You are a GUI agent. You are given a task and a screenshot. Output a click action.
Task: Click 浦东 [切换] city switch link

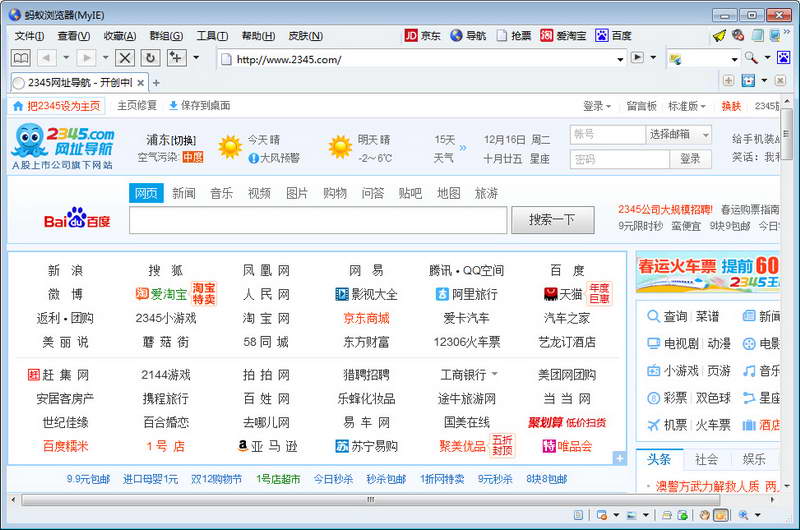(x=171, y=140)
